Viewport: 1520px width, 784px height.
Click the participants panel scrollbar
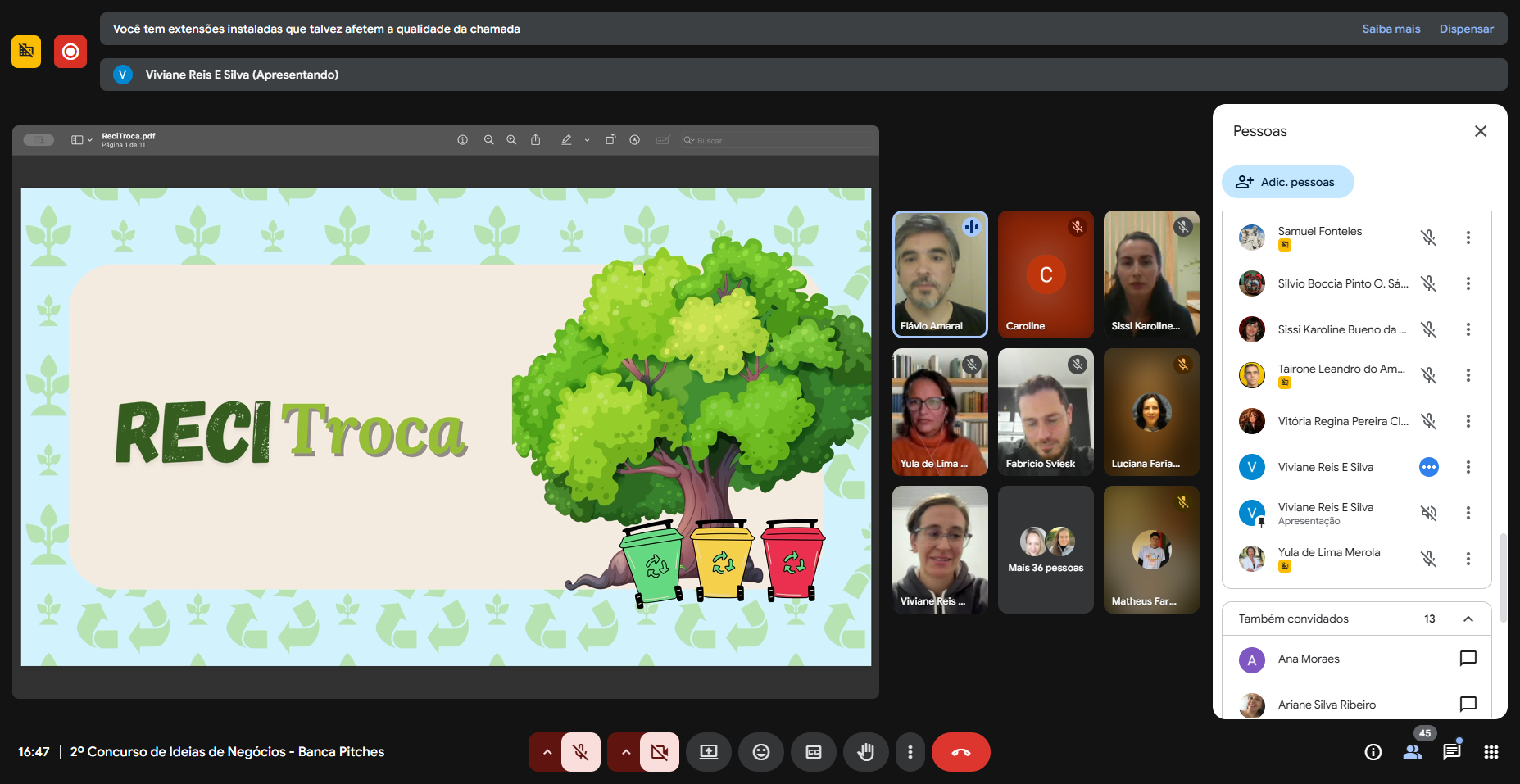tap(1502, 578)
